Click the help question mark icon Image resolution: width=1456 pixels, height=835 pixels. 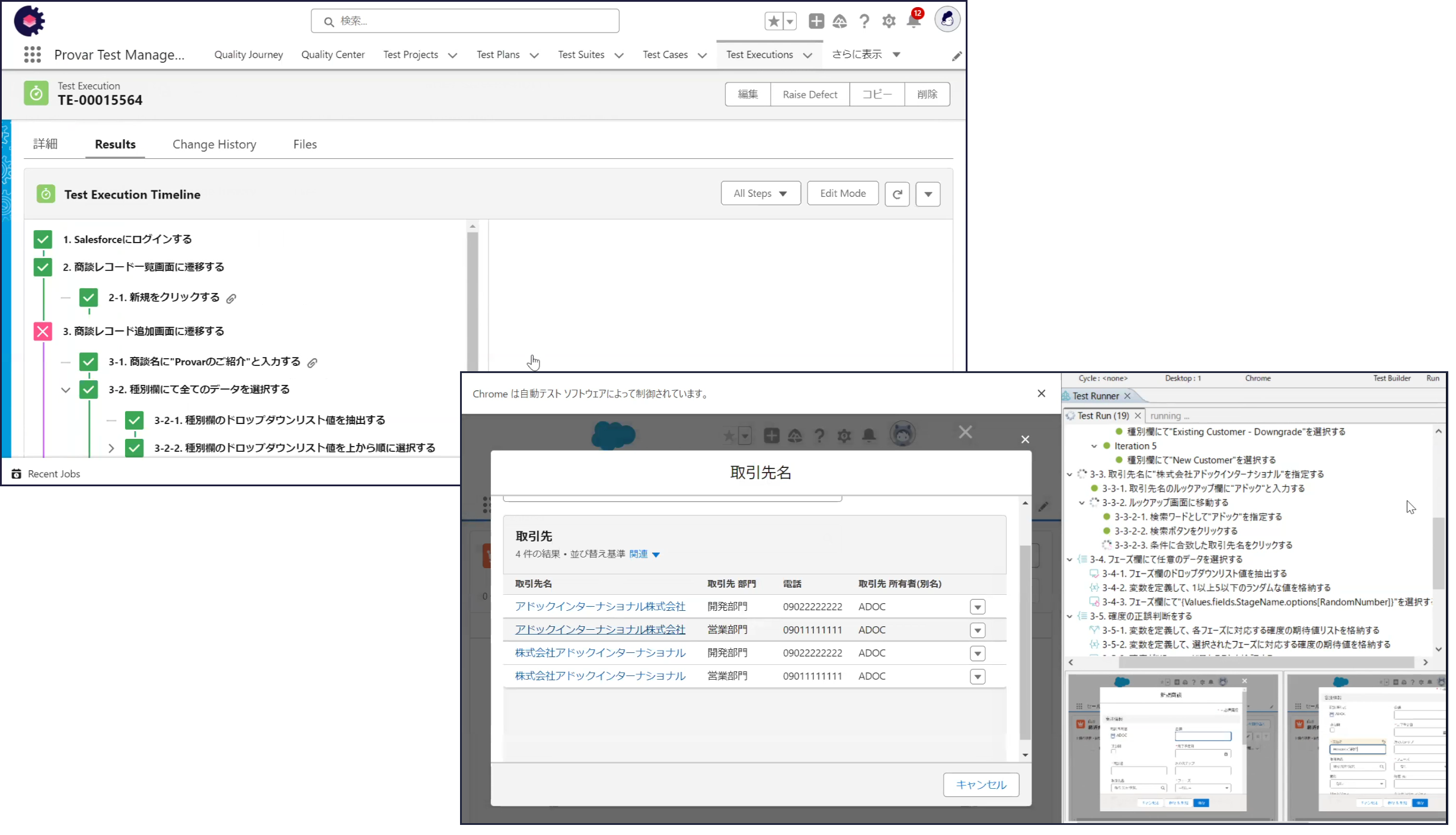pos(864,21)
